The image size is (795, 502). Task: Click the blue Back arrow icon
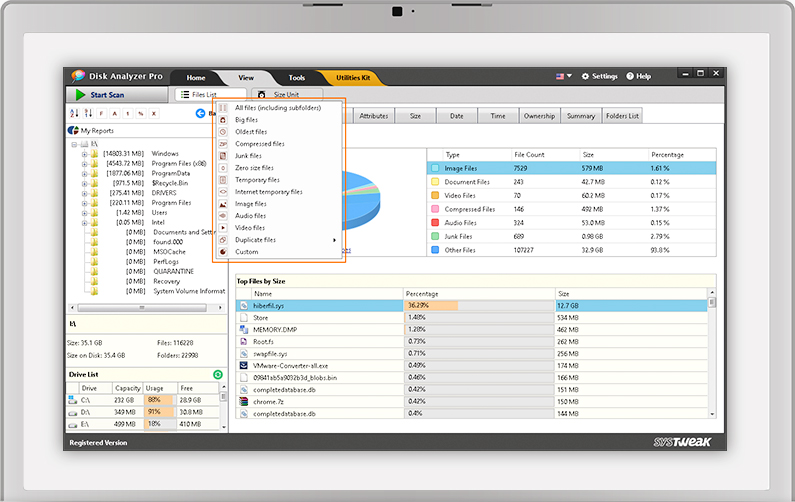pos(200,113)
